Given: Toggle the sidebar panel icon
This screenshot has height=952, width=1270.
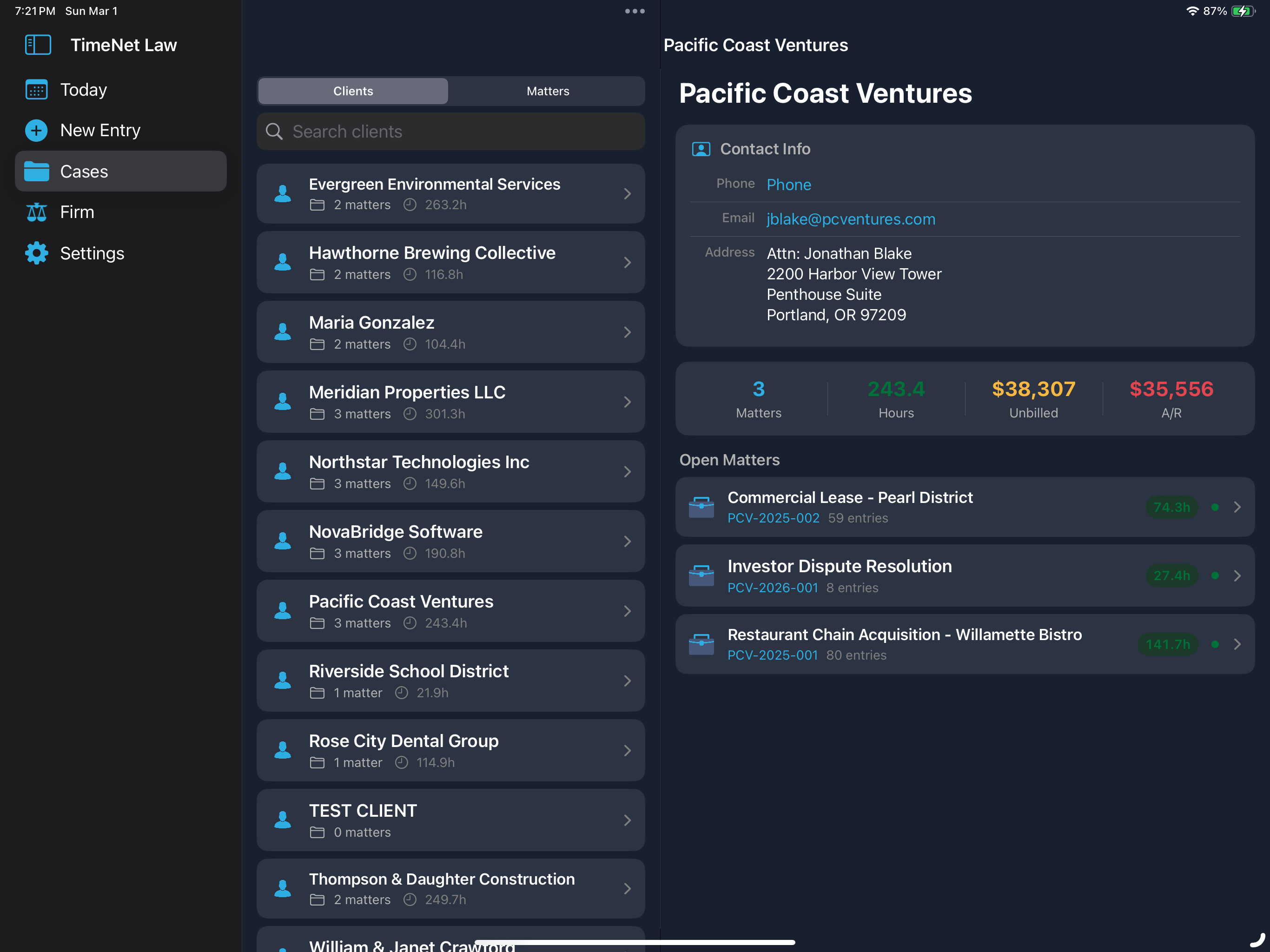Looking at the screenshot, I should pos(38,45).
